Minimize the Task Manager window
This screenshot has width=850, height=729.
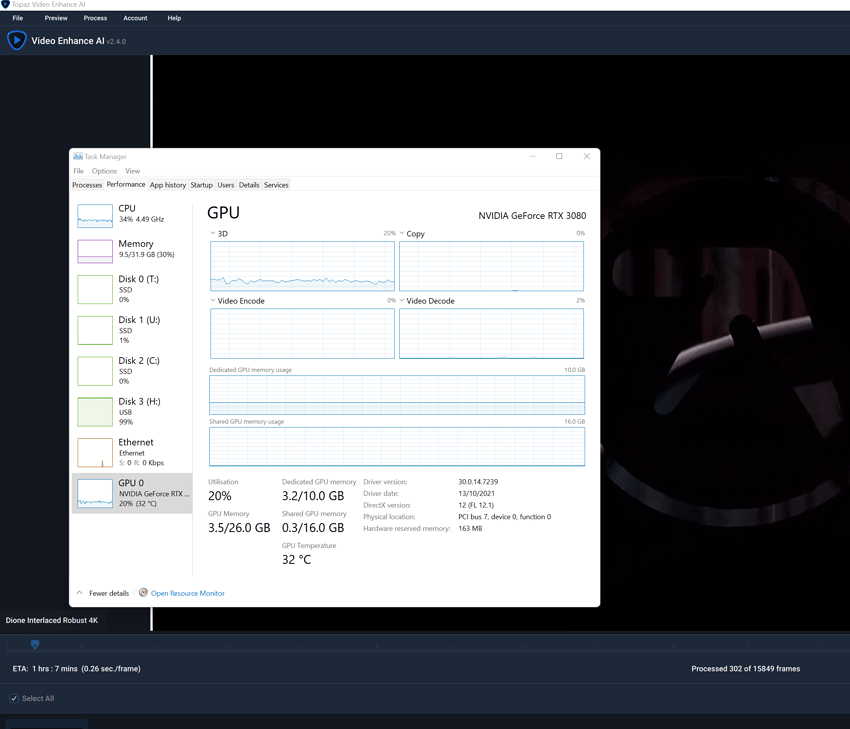[532, 156]
